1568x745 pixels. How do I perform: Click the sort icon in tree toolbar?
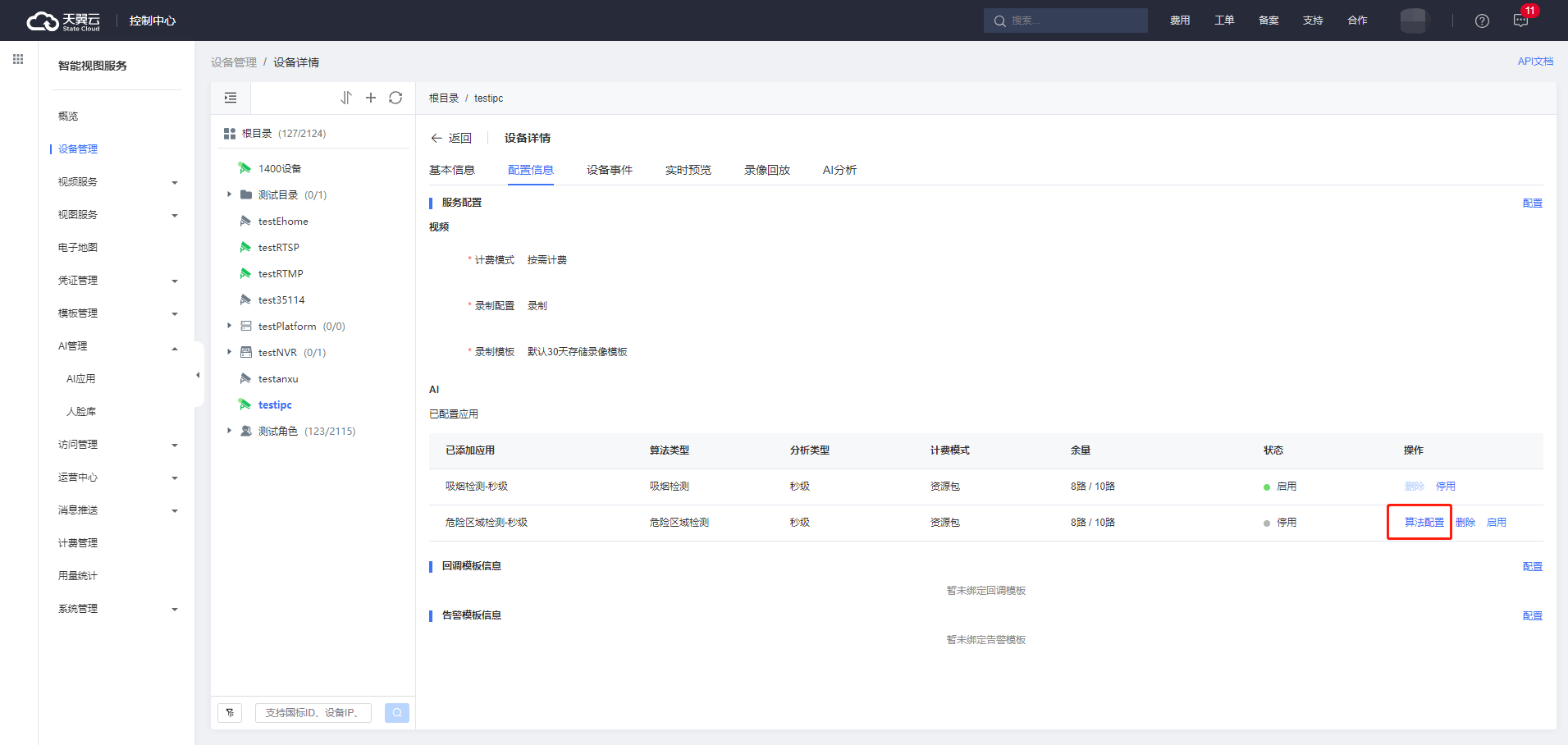pos(346,98)
